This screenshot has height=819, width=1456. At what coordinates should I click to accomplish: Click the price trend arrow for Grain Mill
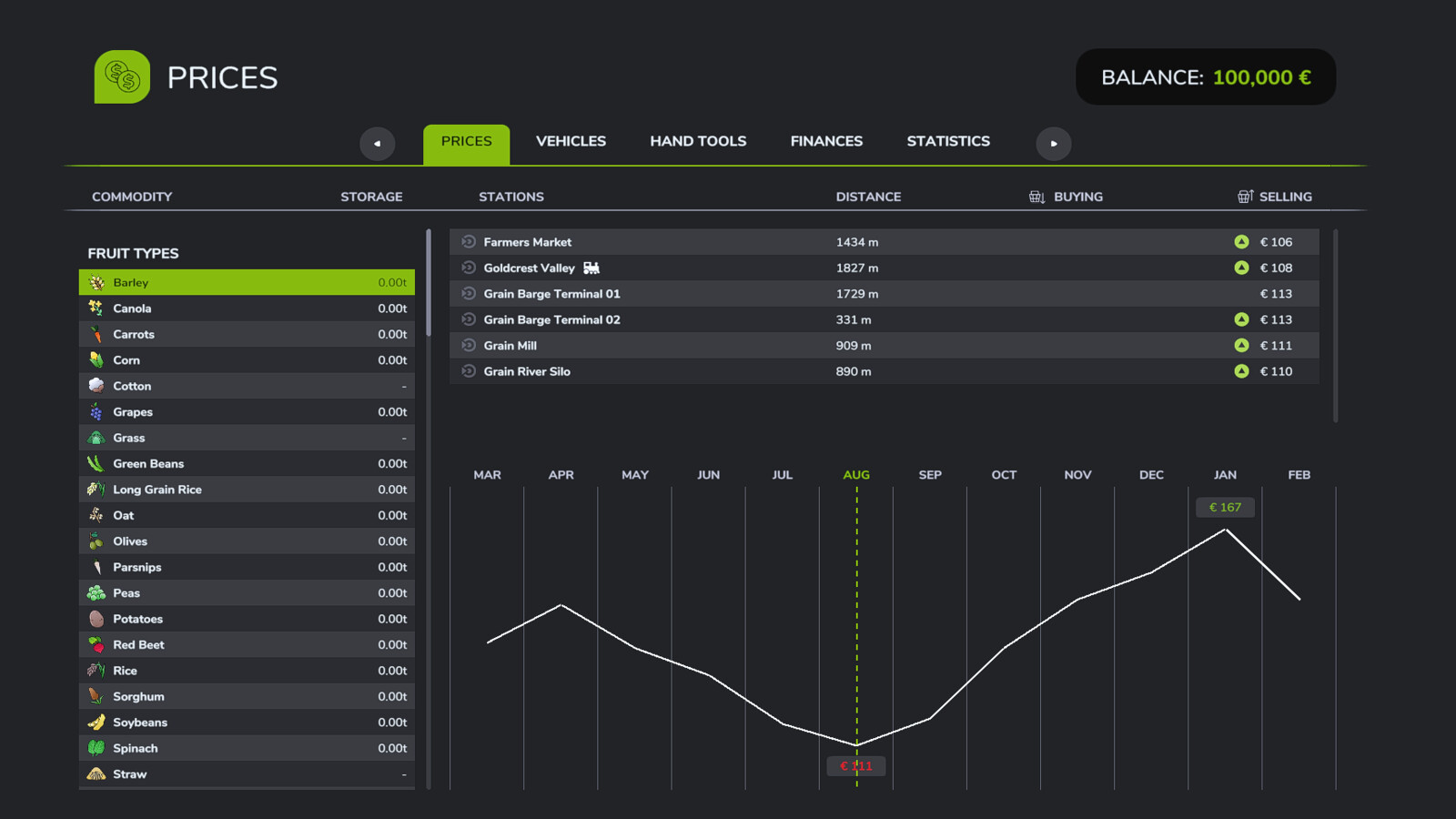(1241, 345)
